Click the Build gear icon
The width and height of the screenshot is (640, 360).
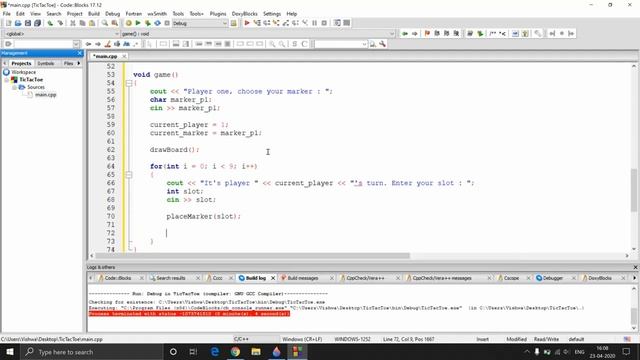coord(129,23)
